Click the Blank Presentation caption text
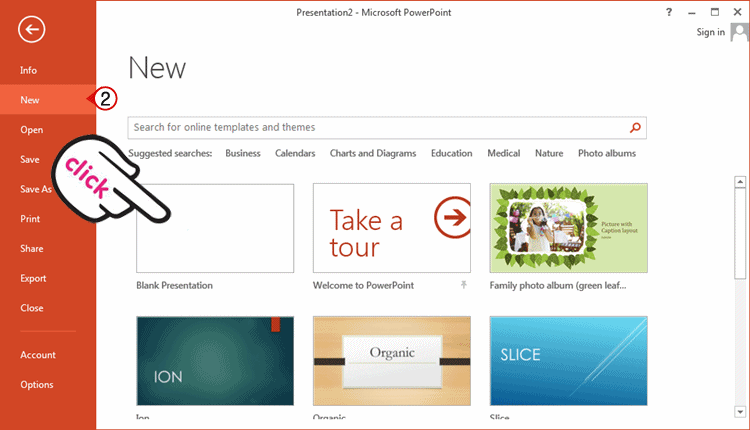Viewport: 750px width, 430px height. (175, 286)
